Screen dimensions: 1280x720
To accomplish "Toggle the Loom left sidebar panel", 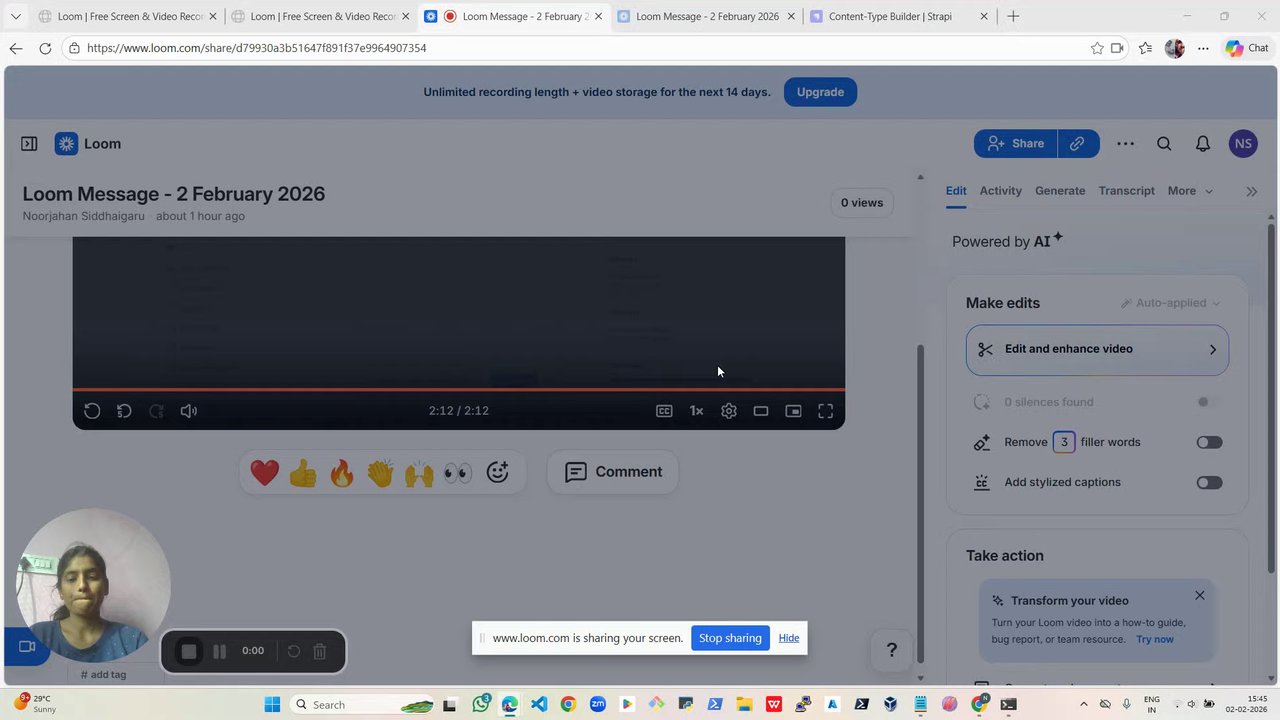I will tap(29, 144).
